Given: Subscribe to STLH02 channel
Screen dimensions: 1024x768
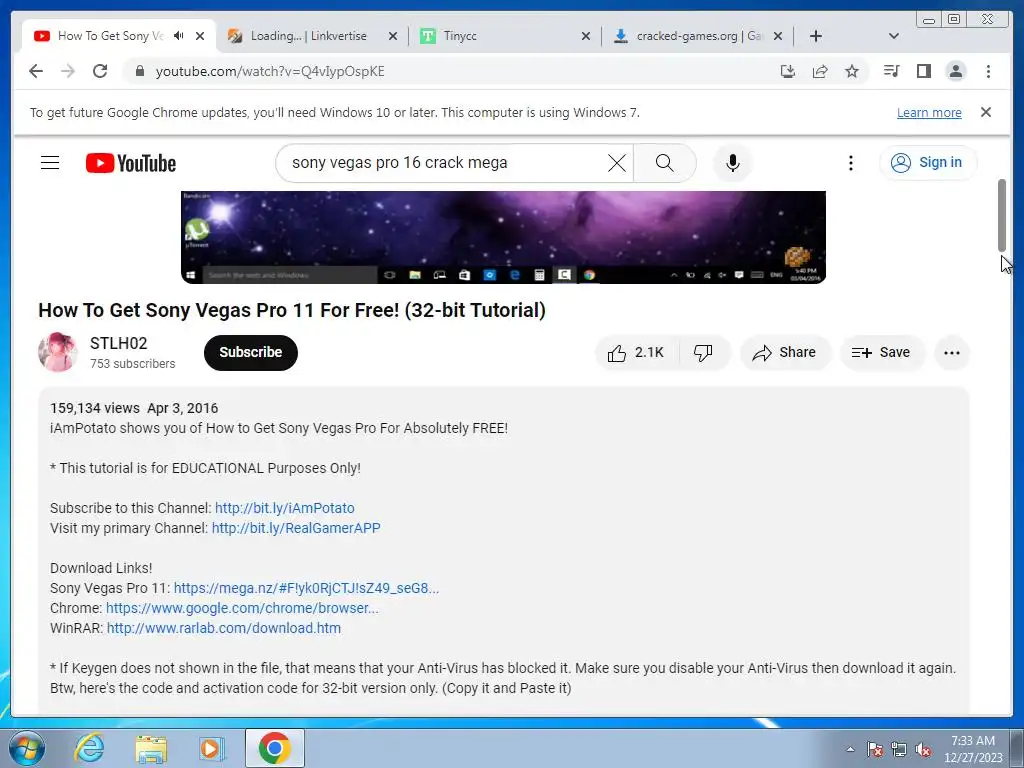Looking at the screenshot, I should coord(251,353).
